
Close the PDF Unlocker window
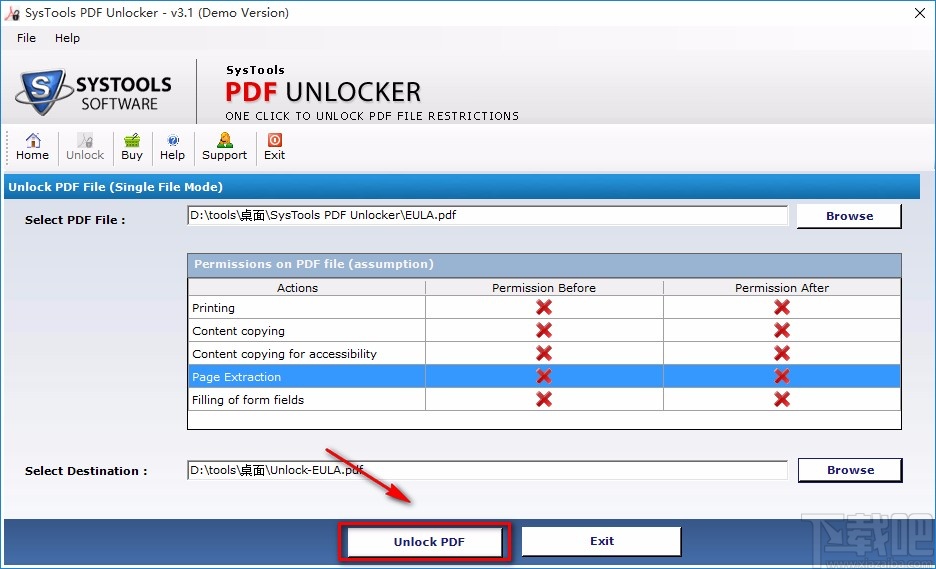(920, 13)
